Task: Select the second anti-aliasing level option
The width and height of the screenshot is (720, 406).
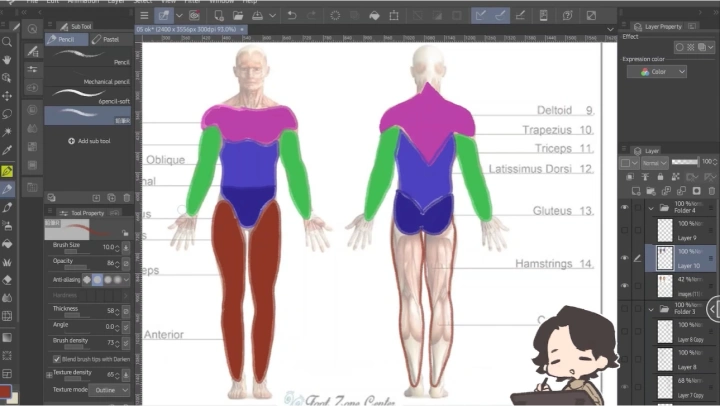Action: (x=97, y=279)
